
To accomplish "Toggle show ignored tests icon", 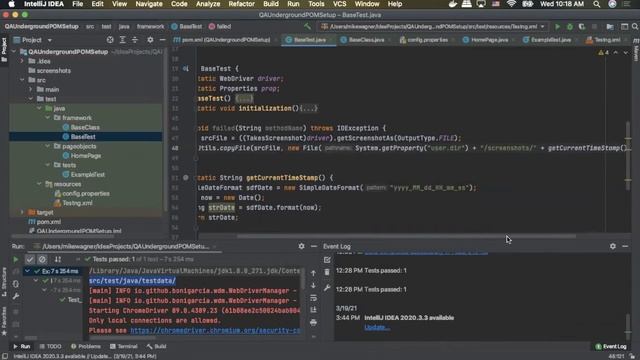I will 42,259.
